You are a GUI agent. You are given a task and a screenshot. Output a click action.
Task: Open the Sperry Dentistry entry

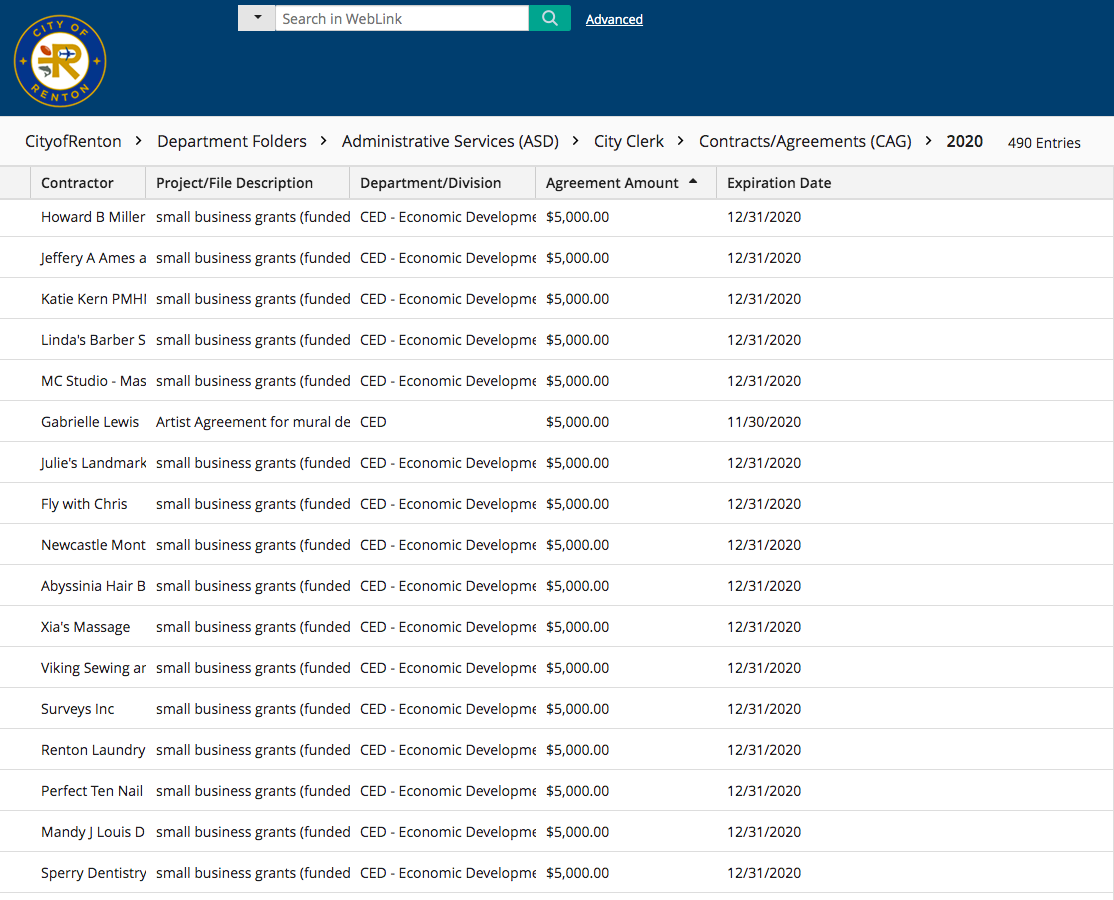tap(93, 873)
